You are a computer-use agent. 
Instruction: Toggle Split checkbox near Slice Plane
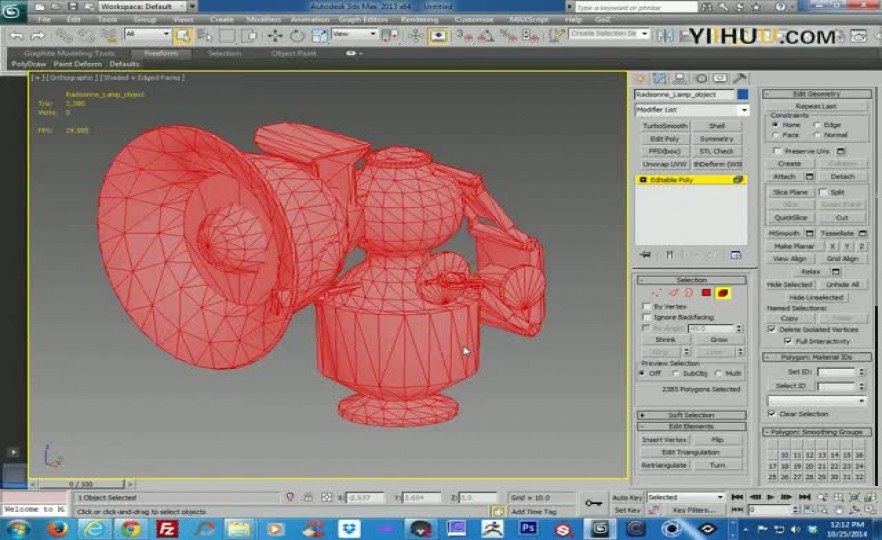(x=823, y=192)
